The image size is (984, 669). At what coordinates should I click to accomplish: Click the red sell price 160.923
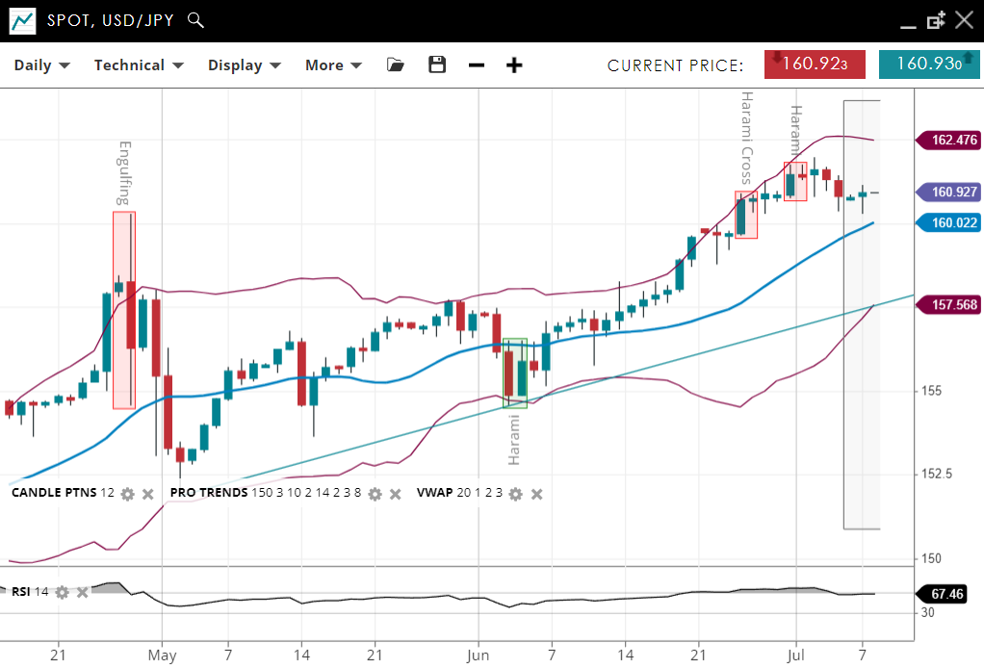(x=814, y=64)
